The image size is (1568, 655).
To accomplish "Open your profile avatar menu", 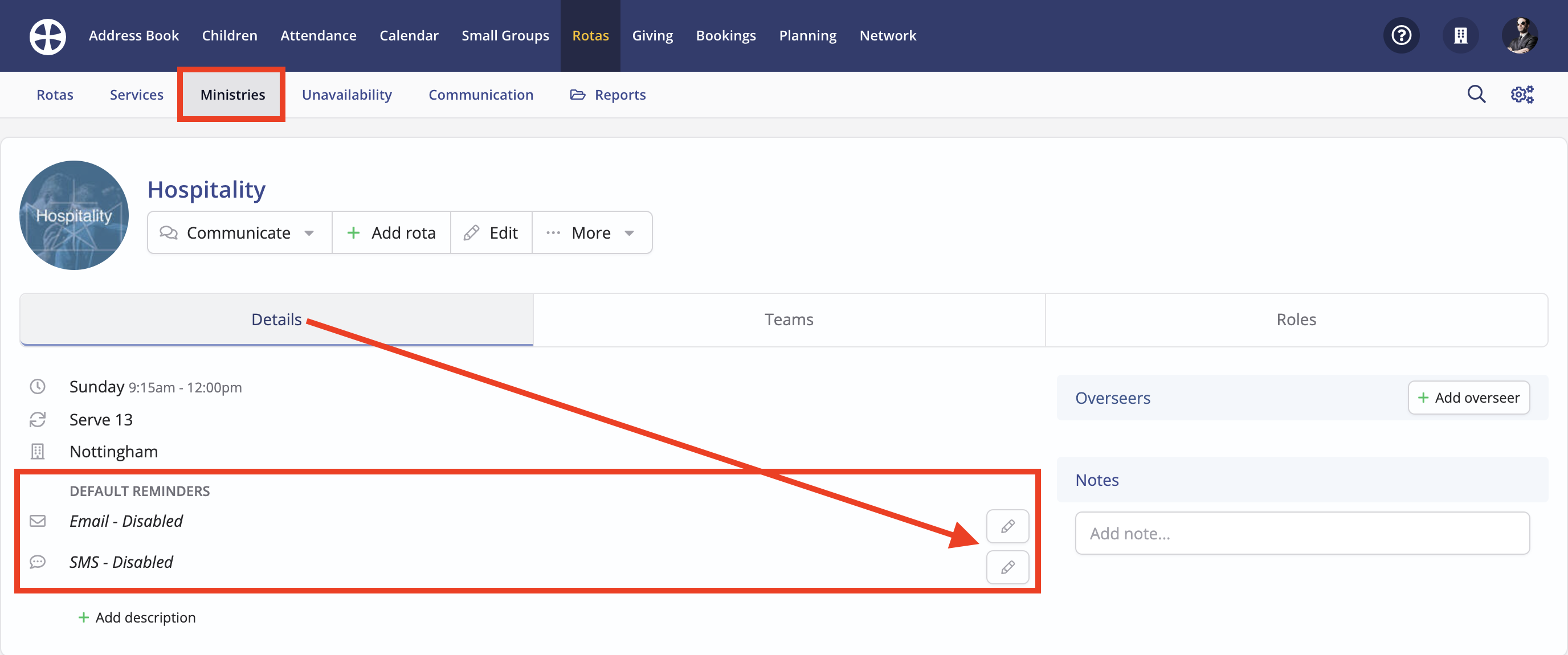I will pos(1520,35).
